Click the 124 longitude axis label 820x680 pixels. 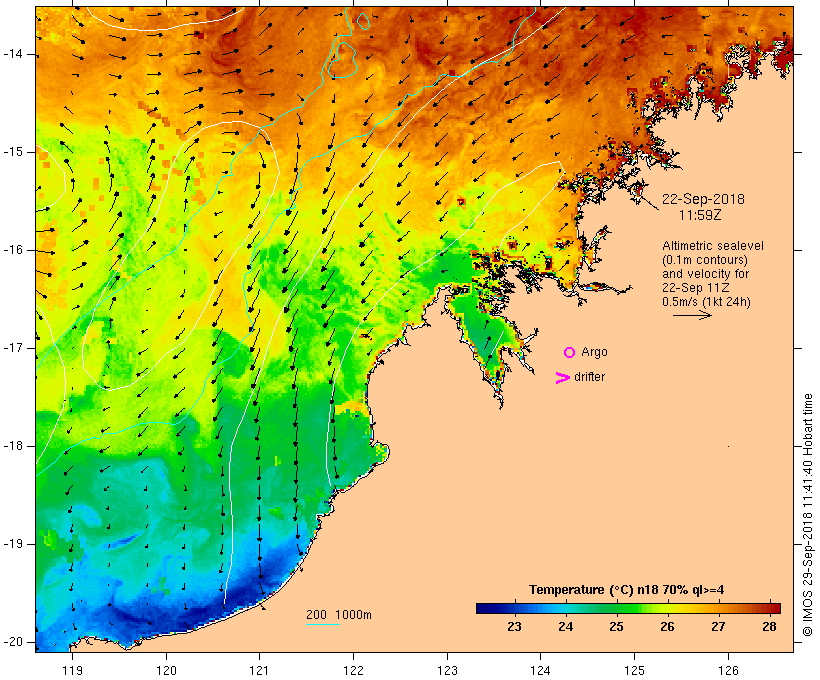click(x=540, y=670)
